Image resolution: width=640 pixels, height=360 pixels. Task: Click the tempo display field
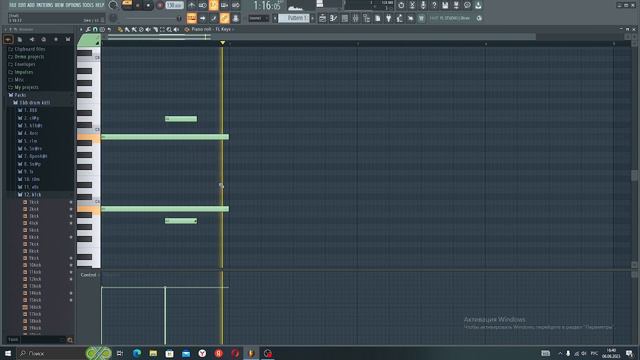pyautogui.click(x=174, y=5)
